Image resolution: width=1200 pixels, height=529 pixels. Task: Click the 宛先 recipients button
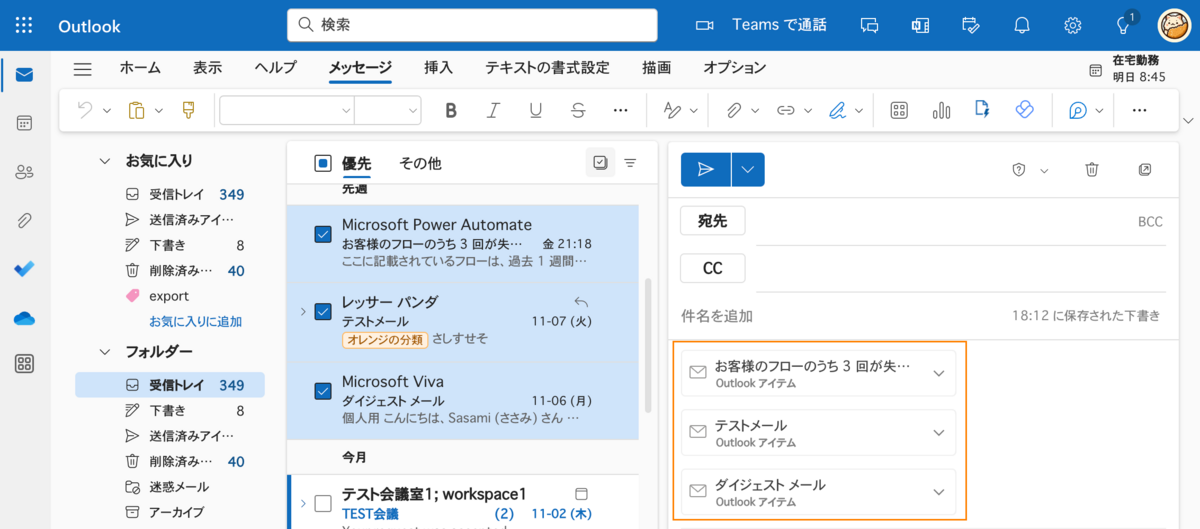712,221
